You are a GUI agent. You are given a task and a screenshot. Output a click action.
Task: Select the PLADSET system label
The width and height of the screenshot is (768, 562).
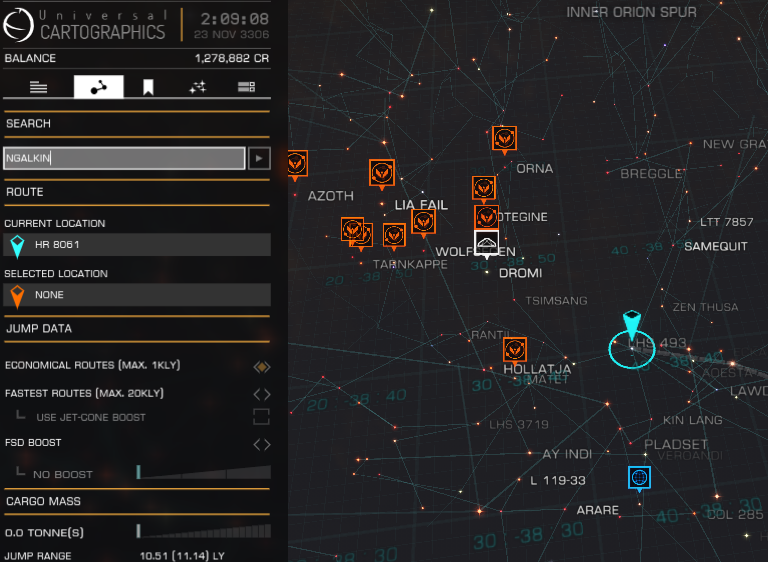click(675, 444)
